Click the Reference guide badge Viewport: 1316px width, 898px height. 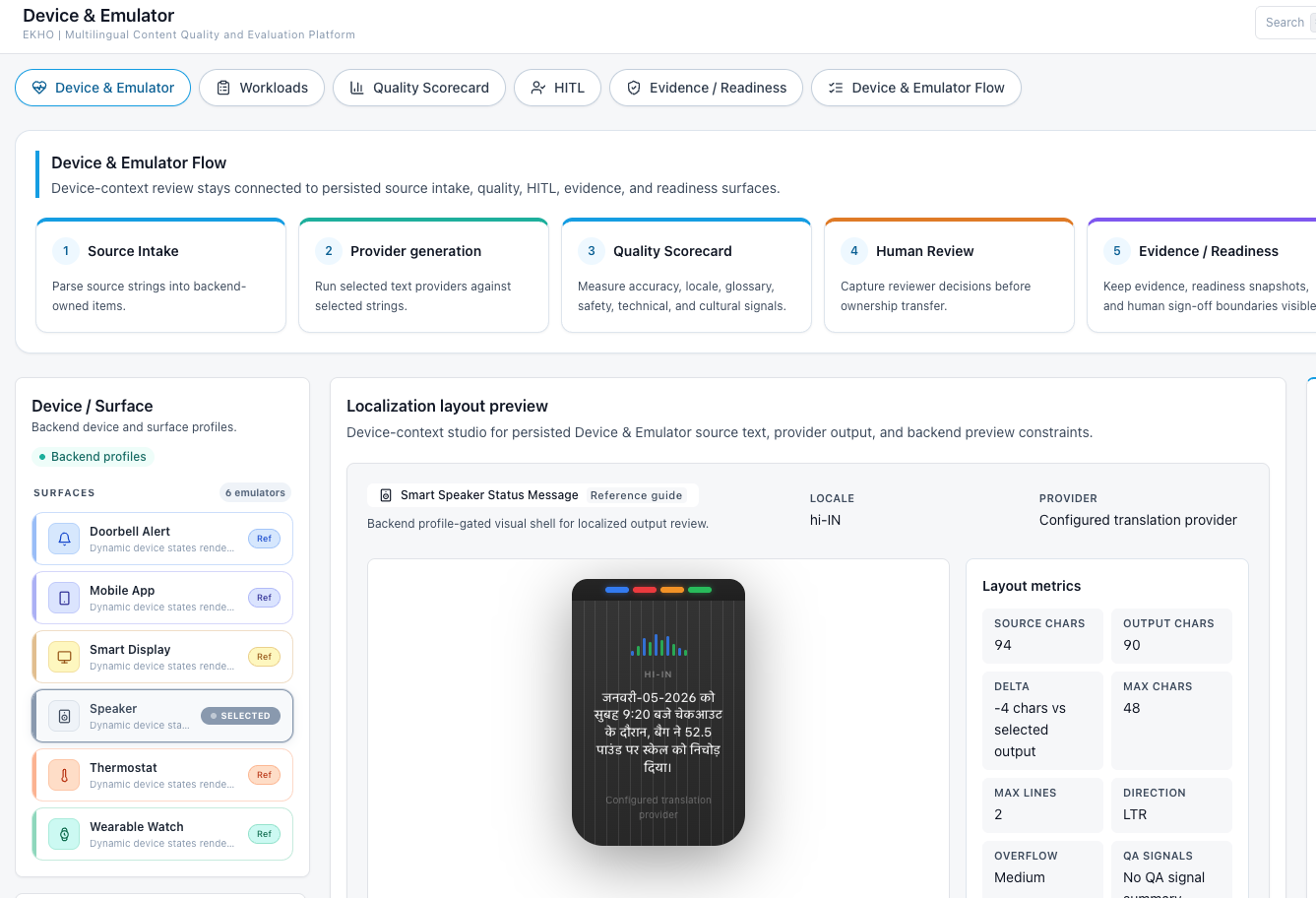pyautogui.click(x=636, y=495)
